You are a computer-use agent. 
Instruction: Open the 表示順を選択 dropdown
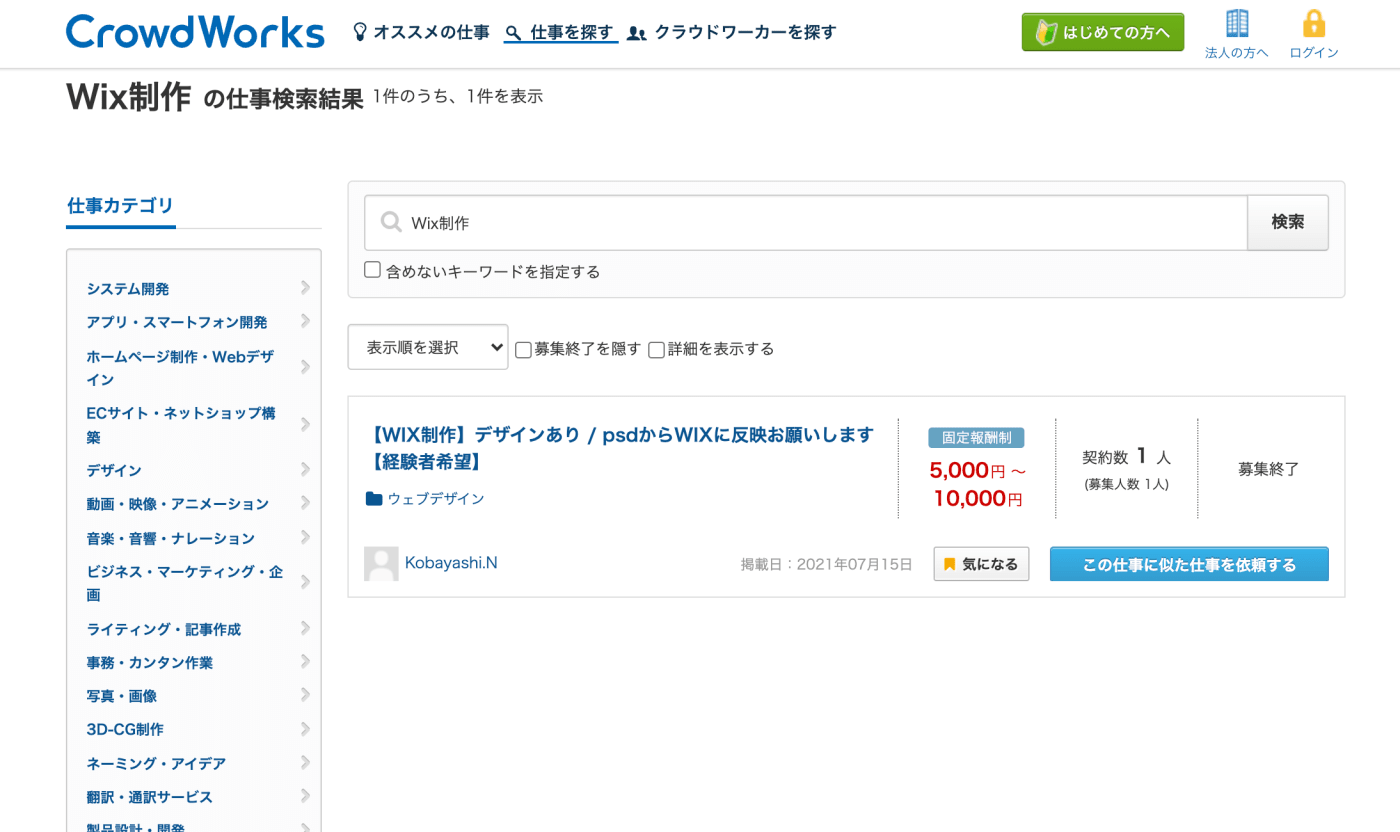tap(428, 347)
